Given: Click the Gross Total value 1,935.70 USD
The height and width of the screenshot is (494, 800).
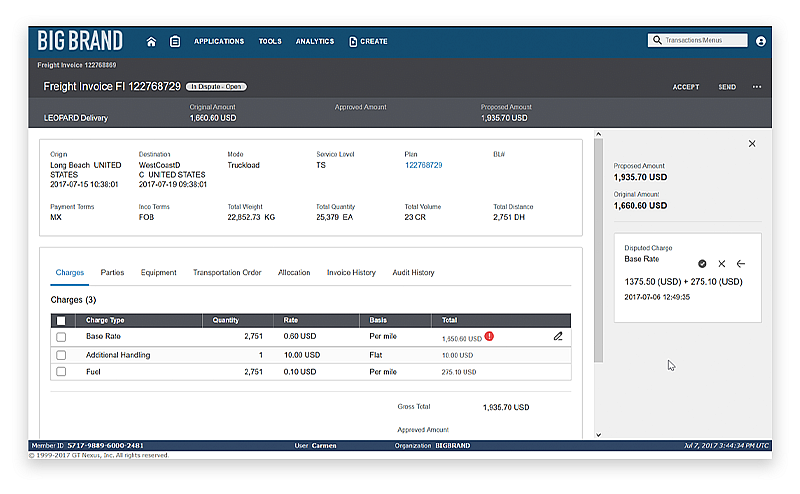Looking at the screenshot, I should 506,407.
